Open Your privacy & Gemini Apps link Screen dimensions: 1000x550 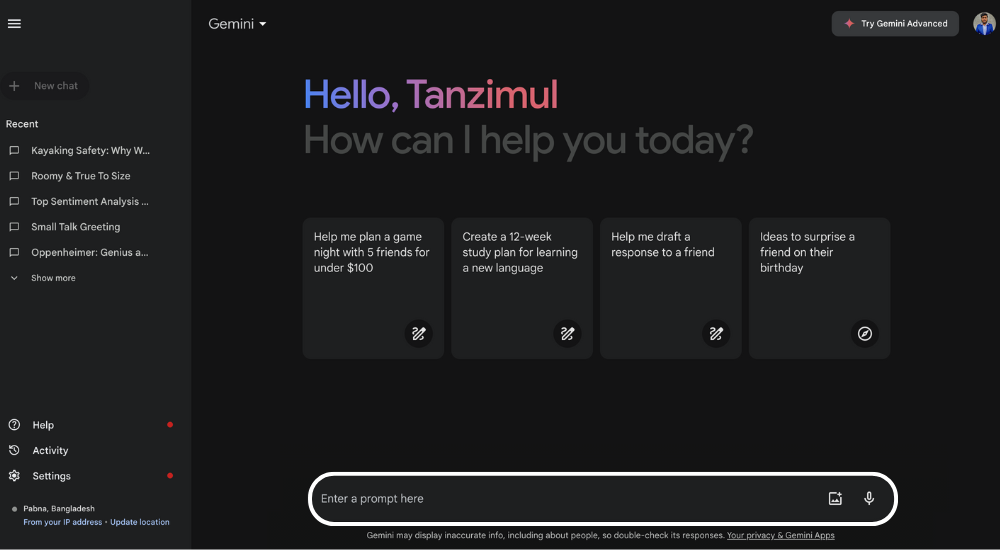click(x=781, y=535)
